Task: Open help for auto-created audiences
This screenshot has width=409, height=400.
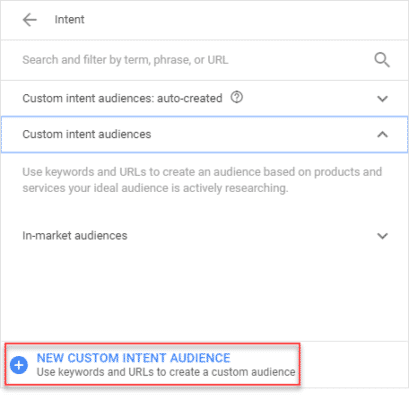Action: pos(237,98)
